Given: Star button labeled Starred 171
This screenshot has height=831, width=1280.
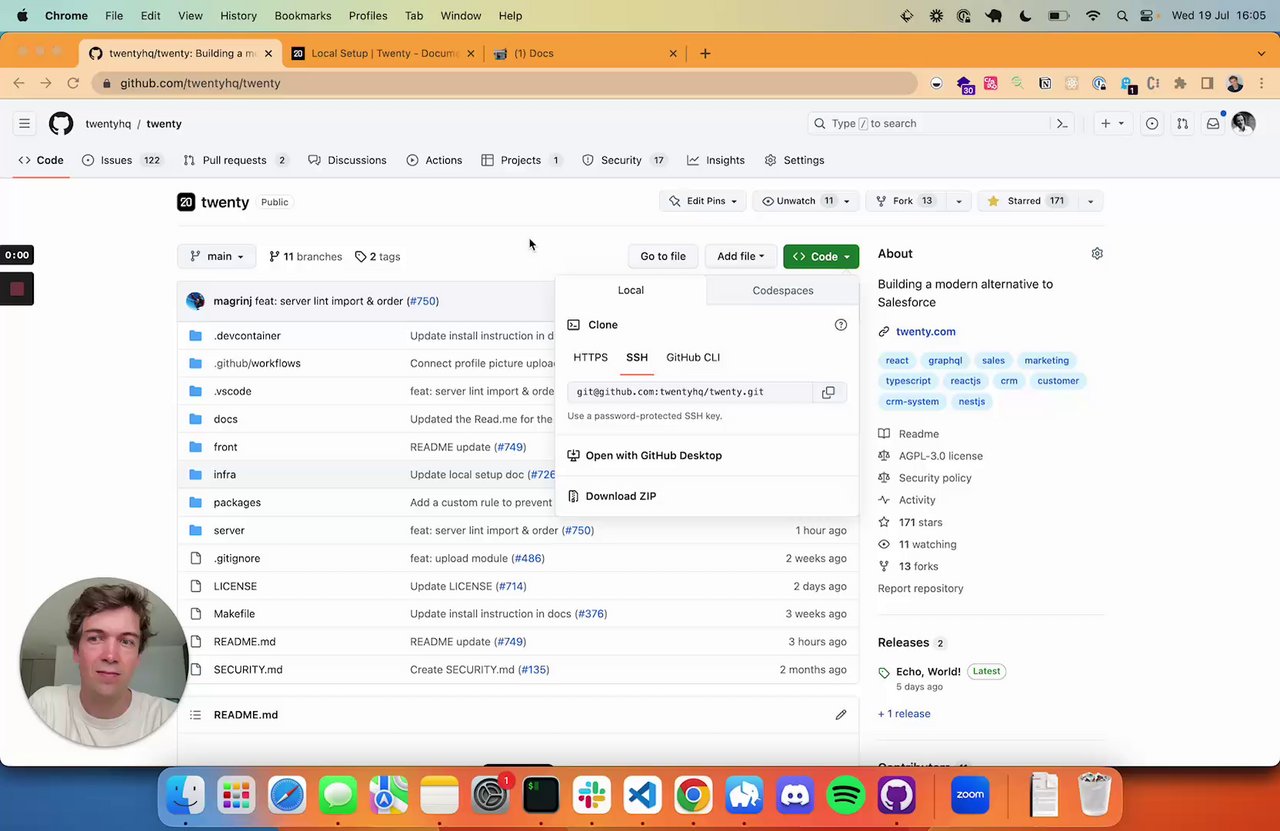Looking at the screenshot, I should pyautogui.click(x=1026, y=201).
